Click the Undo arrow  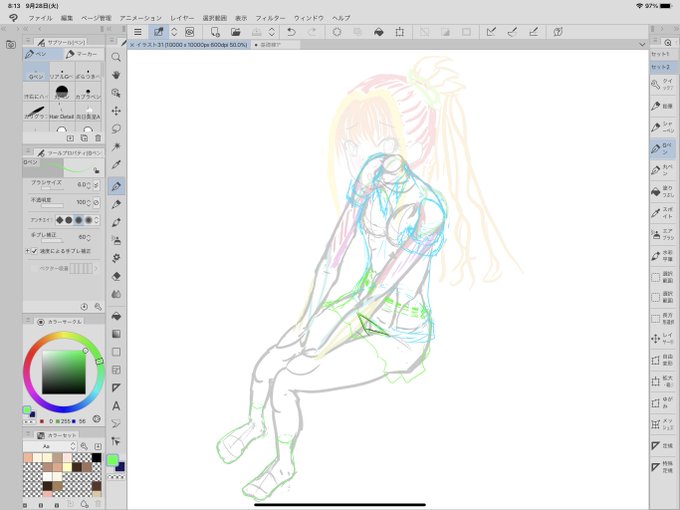[291, 32]
